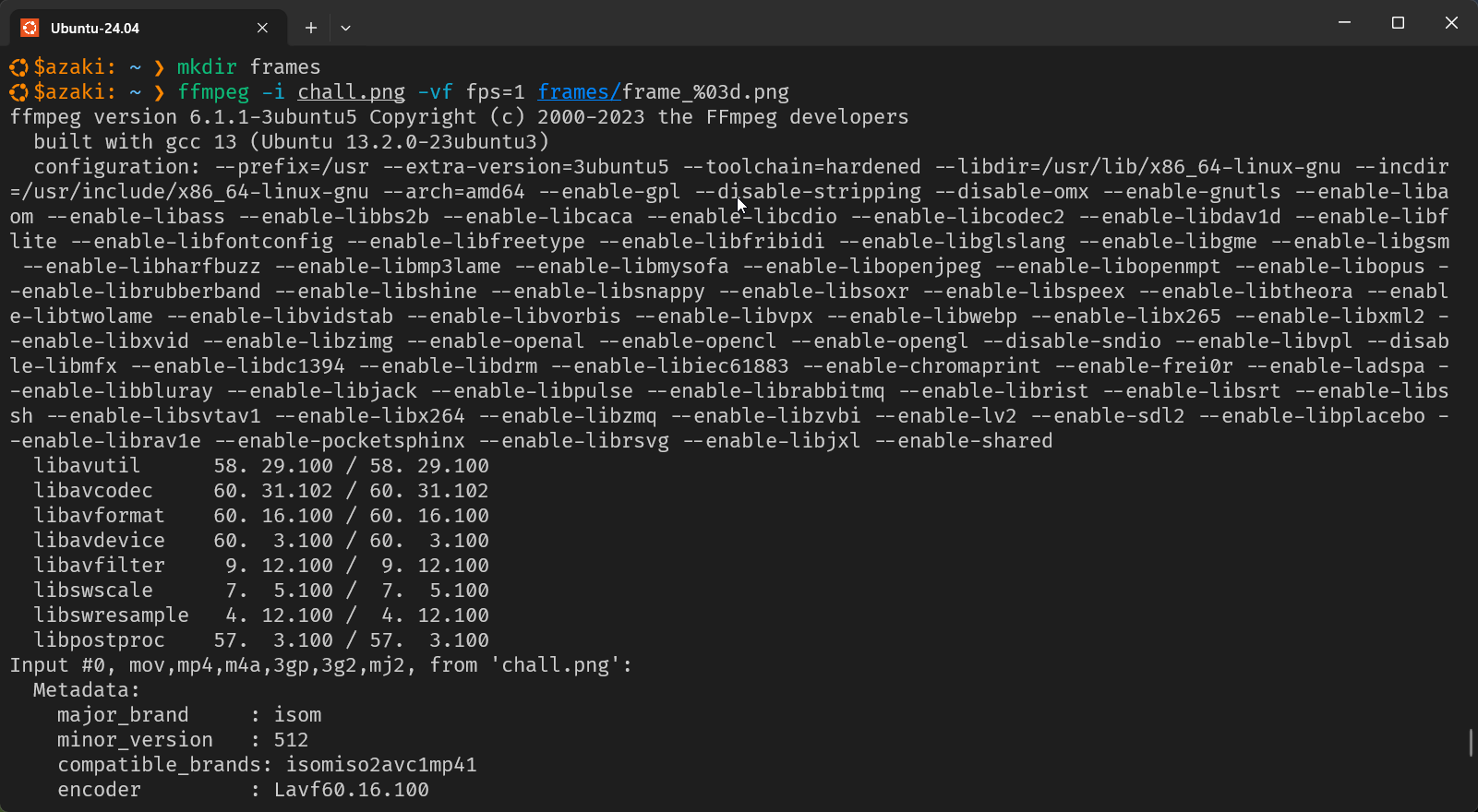Open the underlined frames/ path link

580,92
